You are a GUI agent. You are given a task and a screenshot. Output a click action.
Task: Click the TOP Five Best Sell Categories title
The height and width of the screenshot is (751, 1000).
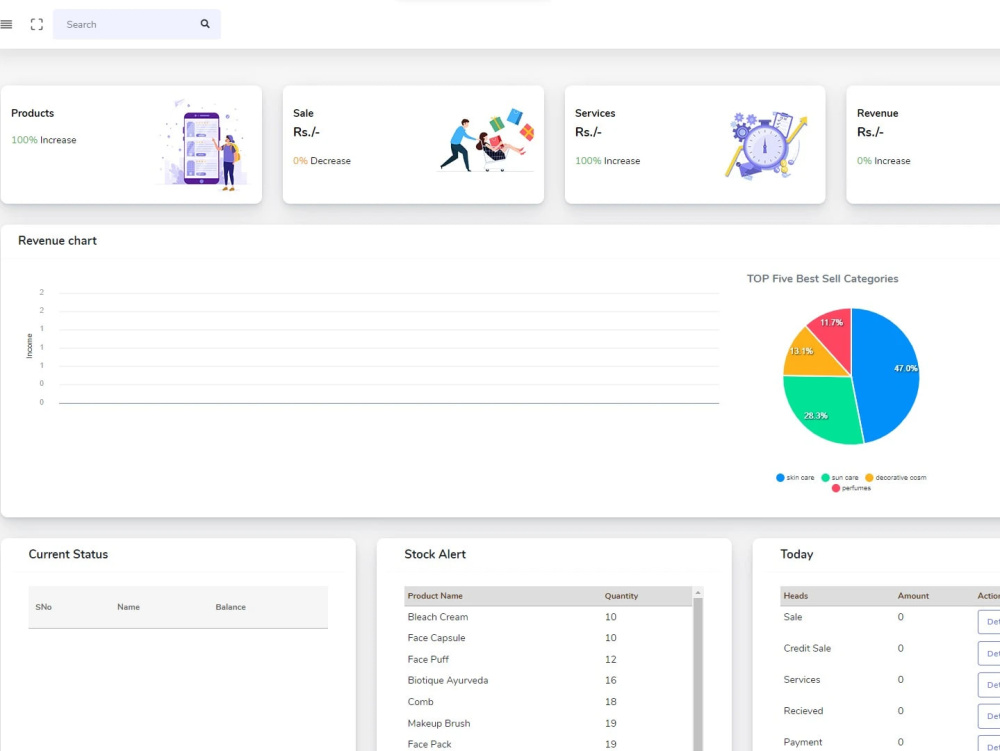822,279
